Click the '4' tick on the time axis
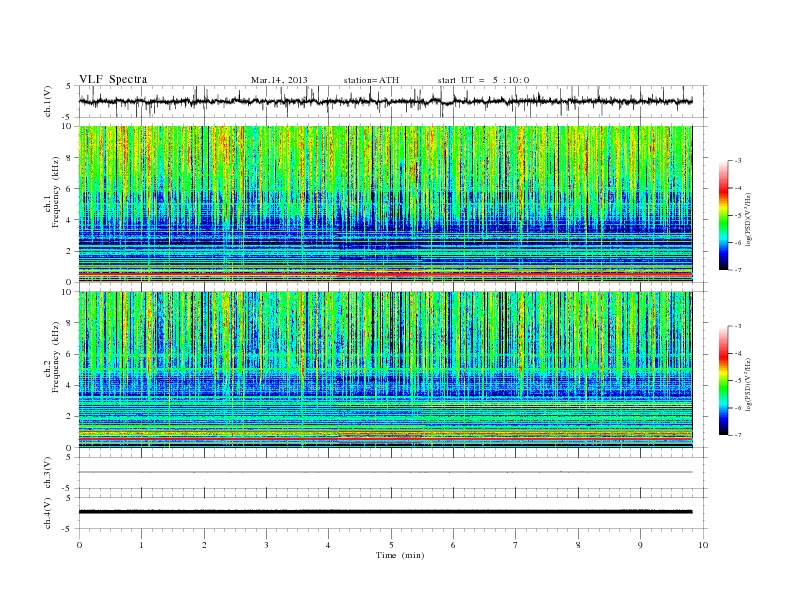Viewport: 792px width, 612px height. click(x=329, y=545)
